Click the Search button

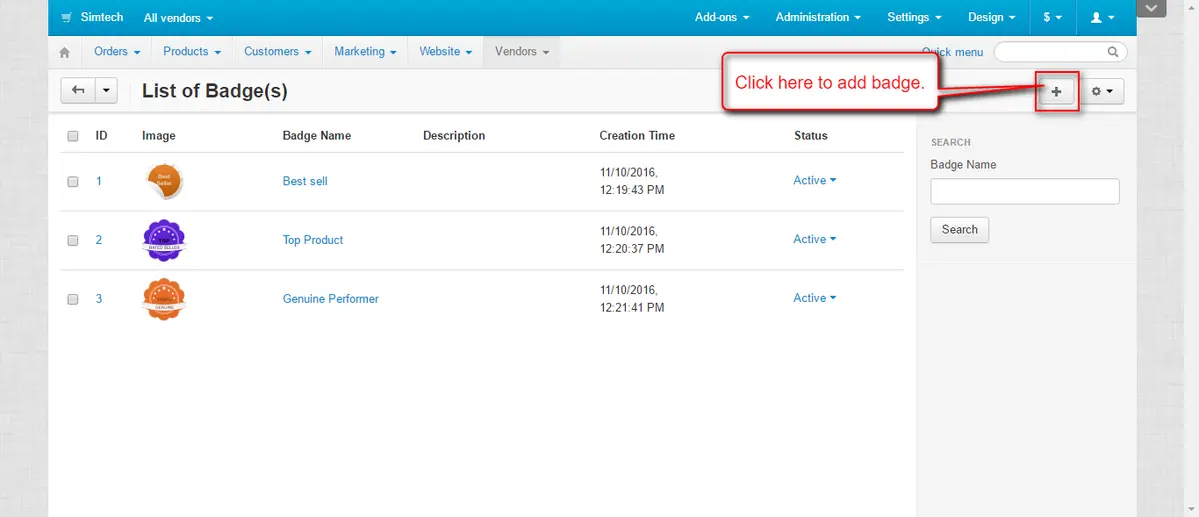959,230
